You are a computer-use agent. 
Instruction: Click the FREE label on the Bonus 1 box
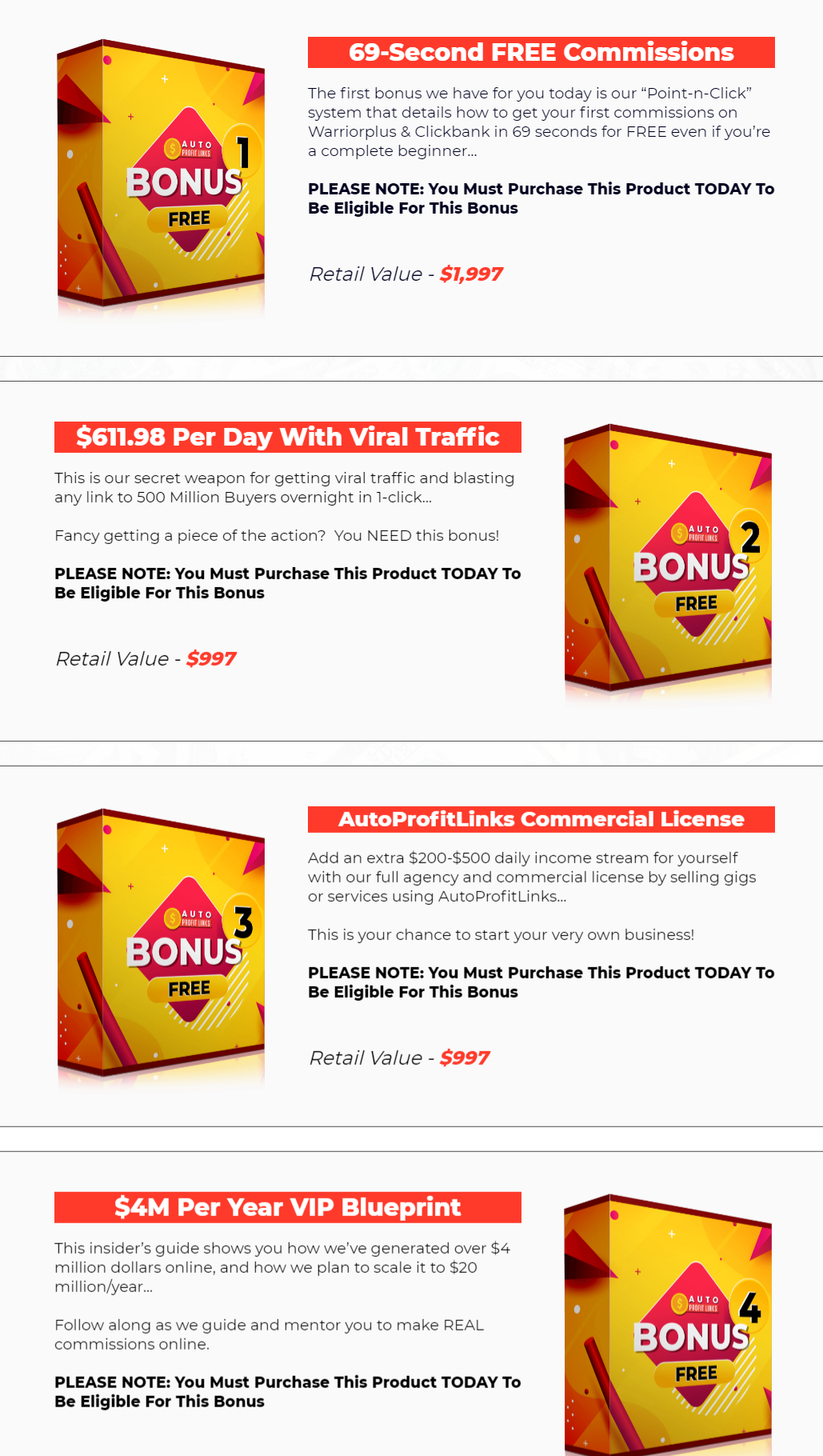(x=189, y=218)
